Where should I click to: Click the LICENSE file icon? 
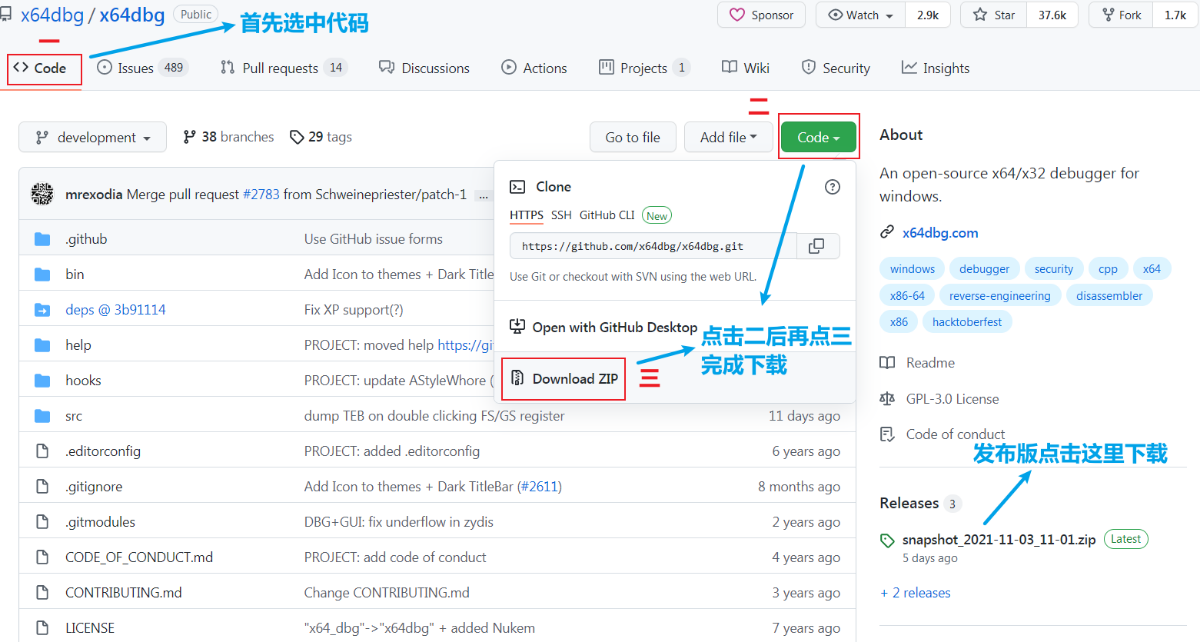point(42,628)
